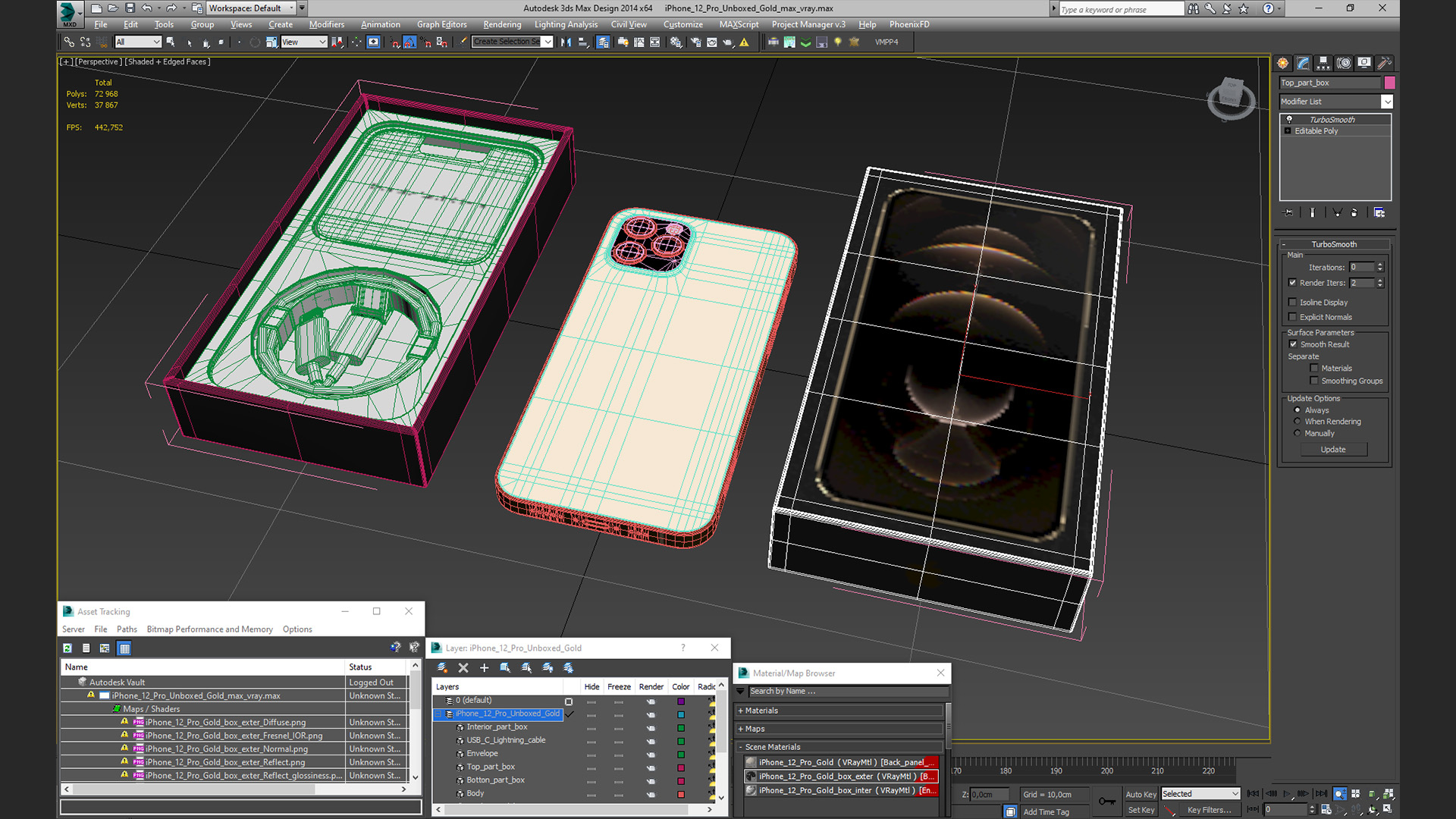The width and height of the screenshot is (1456, 819).
Task: Click the Select and Link tool
Action: pyautogui.click(x=69, y=42)
